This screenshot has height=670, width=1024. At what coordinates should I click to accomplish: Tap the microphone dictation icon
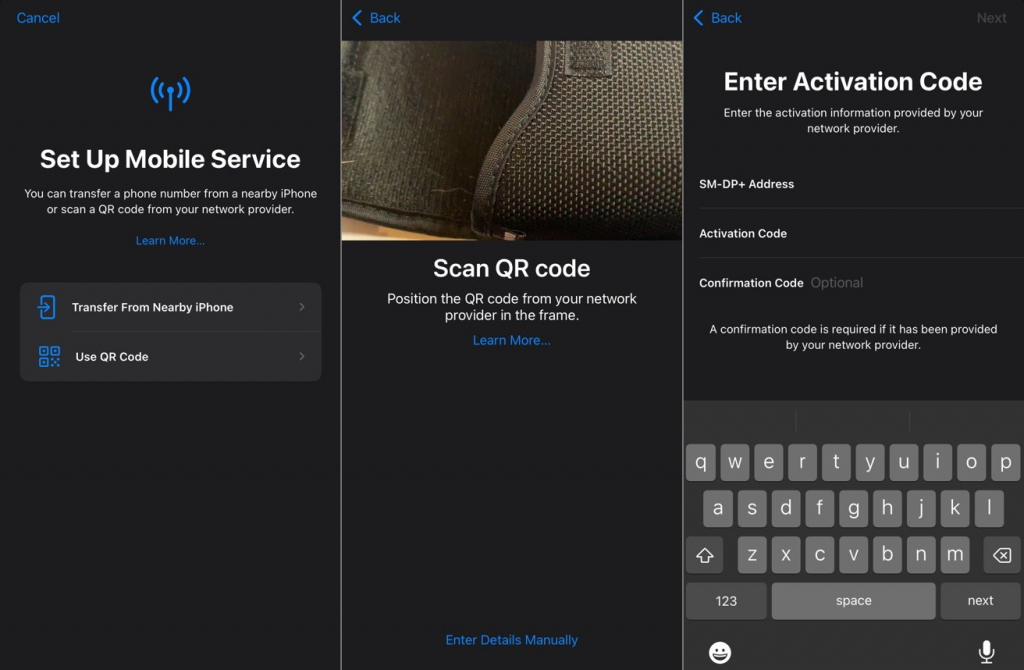(987, 652)
